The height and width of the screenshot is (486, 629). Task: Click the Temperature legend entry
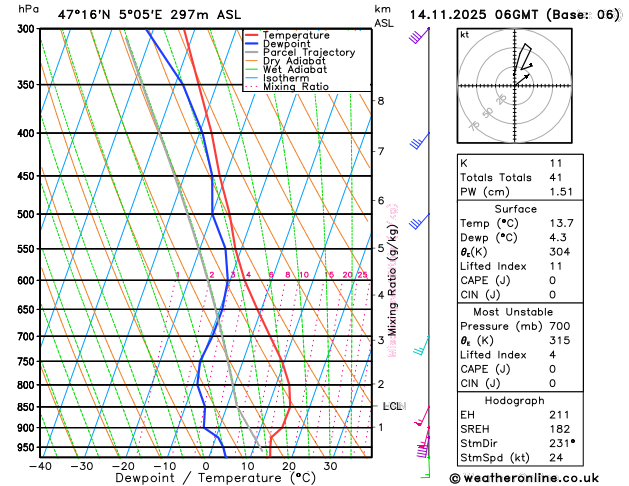coord(287,35)
